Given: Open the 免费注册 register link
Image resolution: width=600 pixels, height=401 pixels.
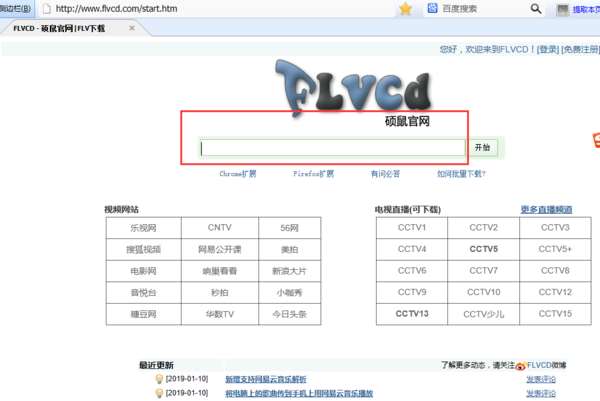Looking at the screenshot, I should click(580, 49).
